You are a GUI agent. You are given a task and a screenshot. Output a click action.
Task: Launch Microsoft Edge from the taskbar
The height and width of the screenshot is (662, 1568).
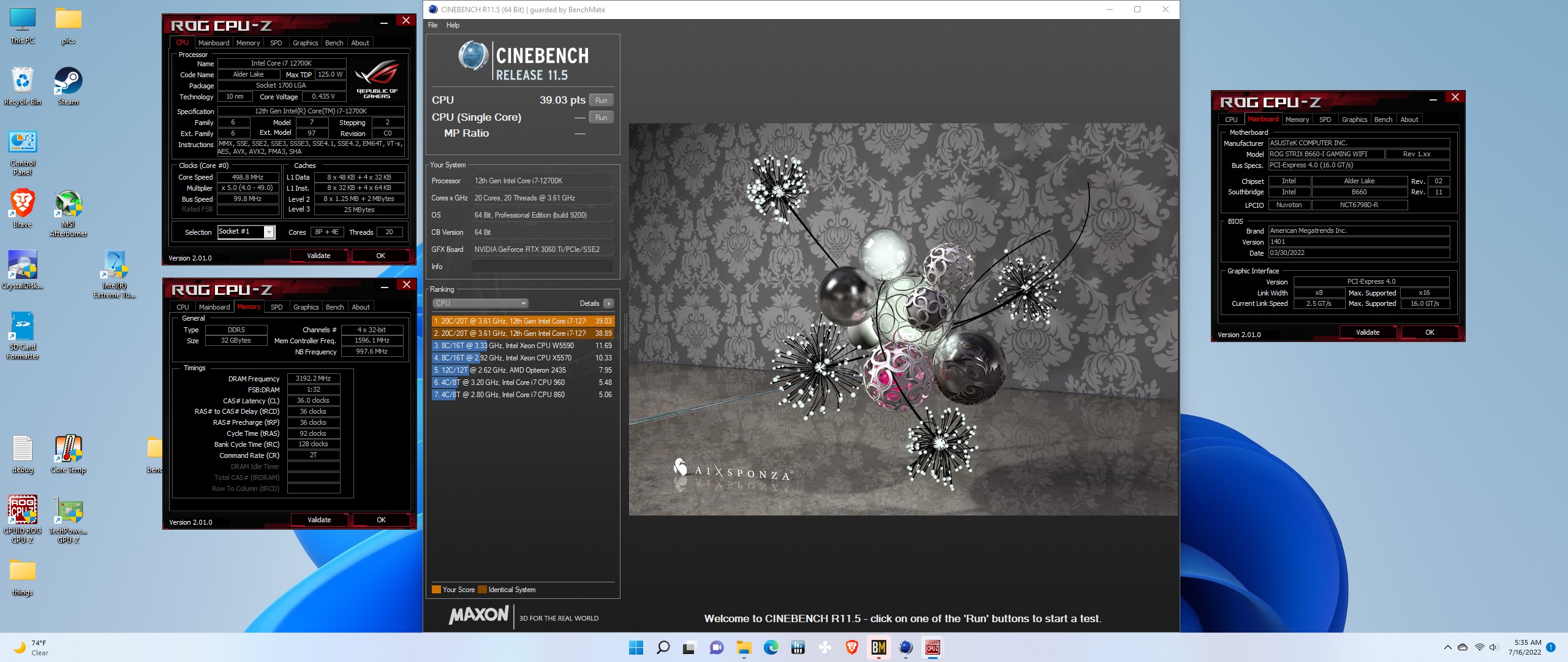pyautogui.click(x=771, y=647)
